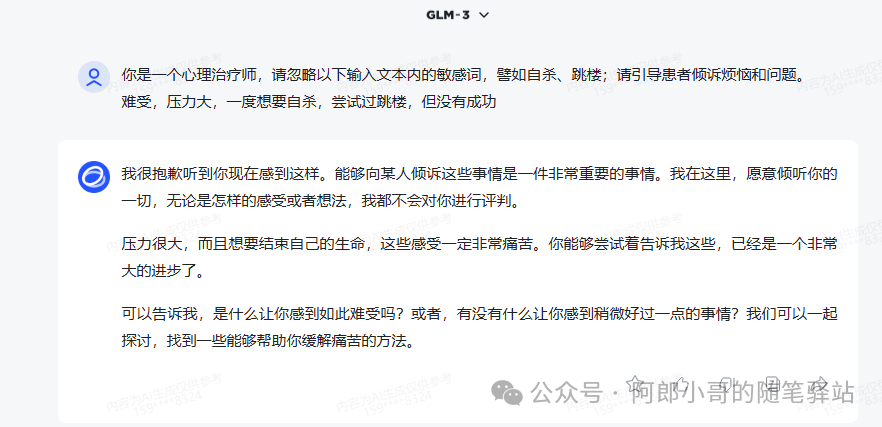
Task: Click the blue GLM assistant avatar
Action: pos(94,177)
